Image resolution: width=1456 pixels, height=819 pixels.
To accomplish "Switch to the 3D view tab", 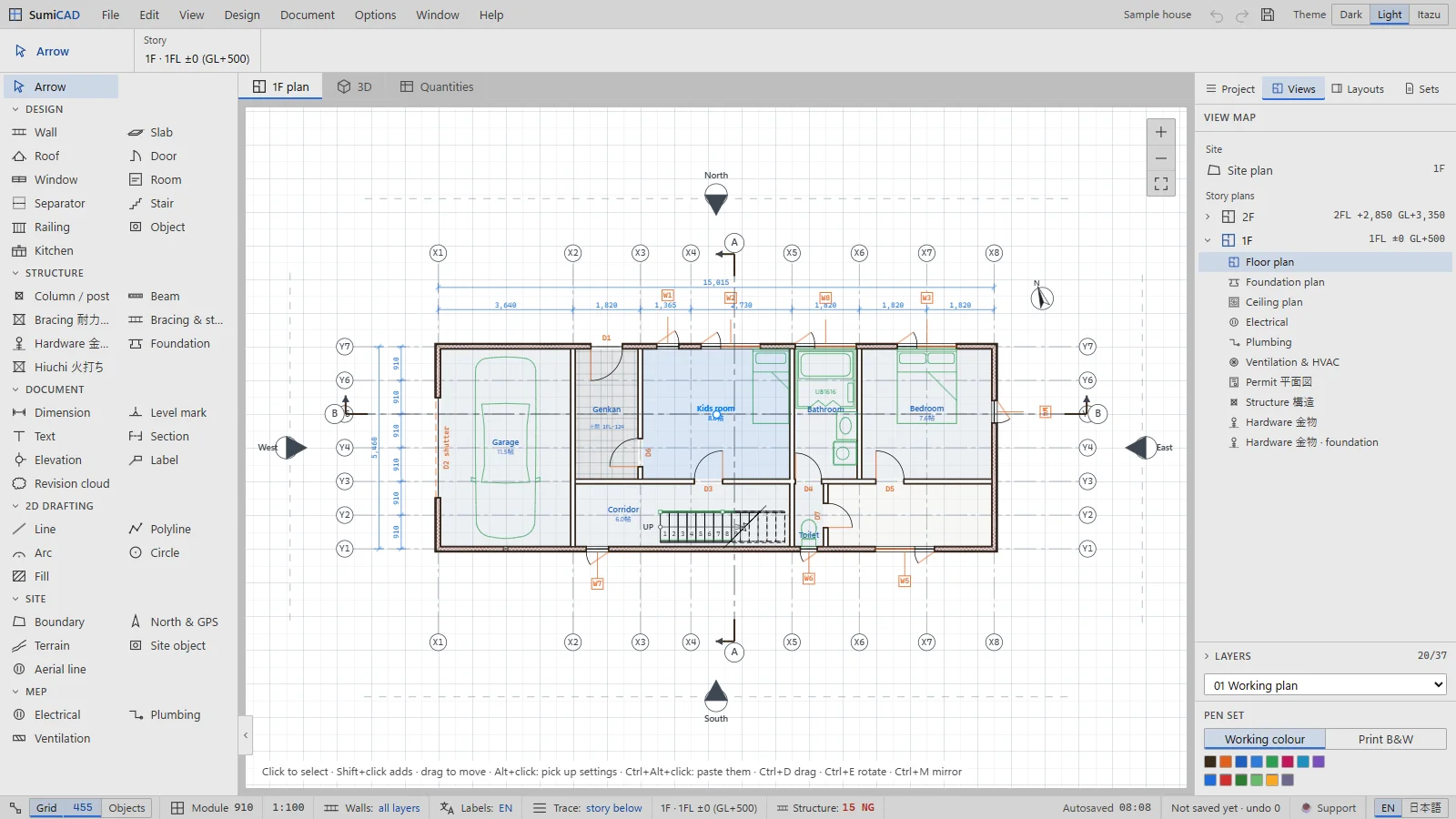I will 355,87.
